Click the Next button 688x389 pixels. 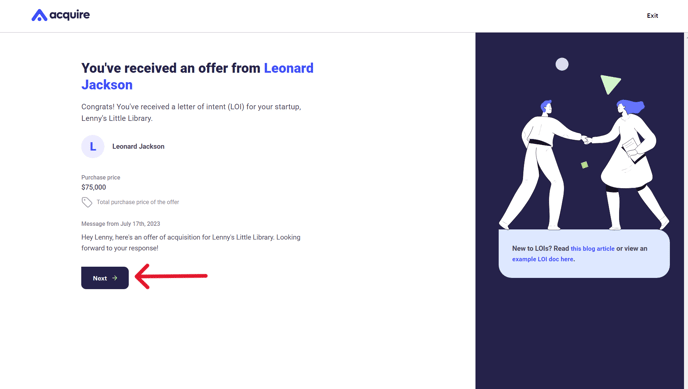pos(105,278)
